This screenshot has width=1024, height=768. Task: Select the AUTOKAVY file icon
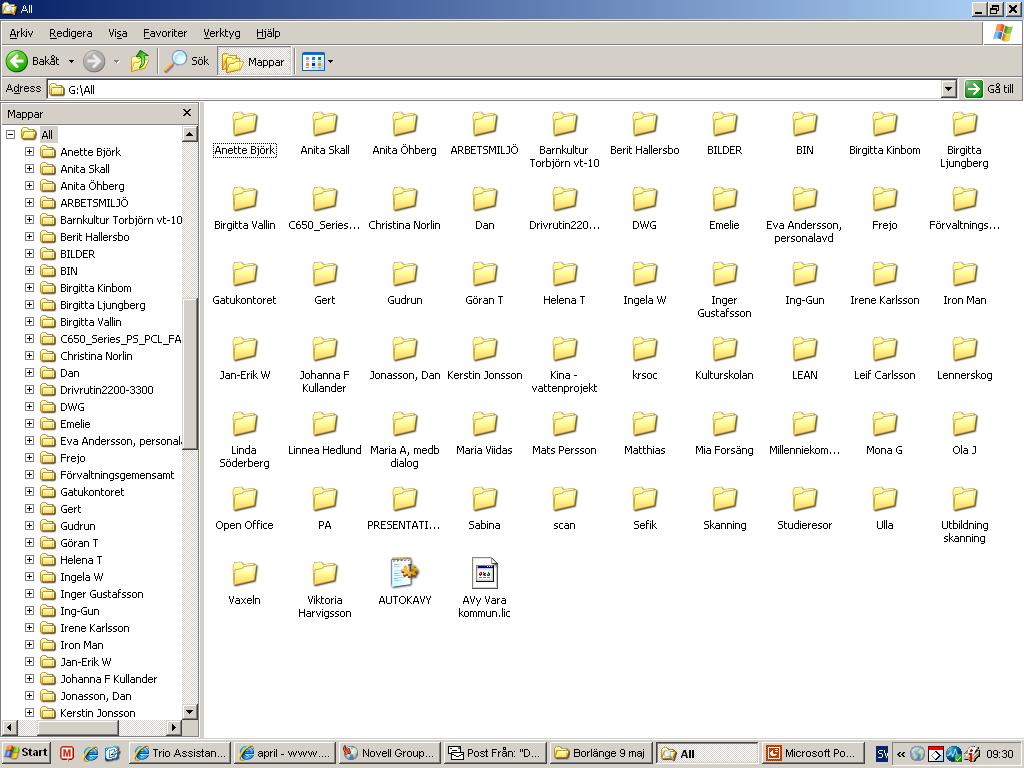[404, 573]
